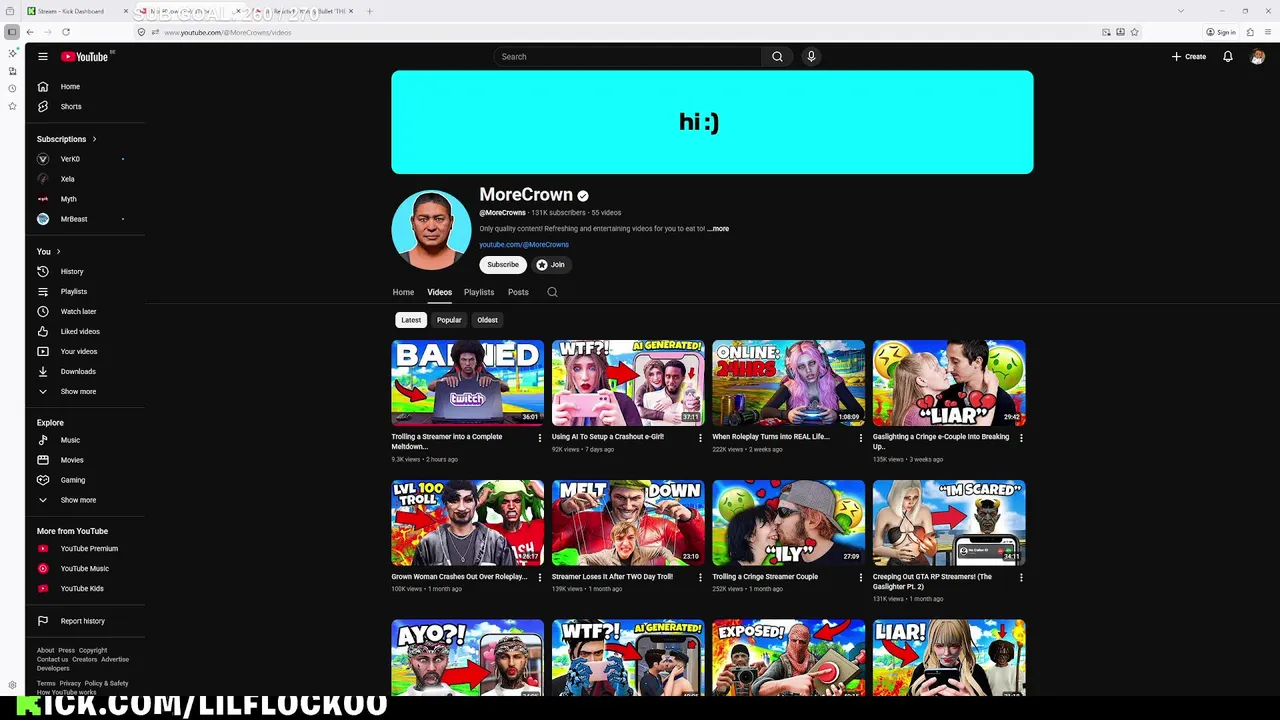
Task: Search within the MoreCrown channel
Action: point(552,292)
